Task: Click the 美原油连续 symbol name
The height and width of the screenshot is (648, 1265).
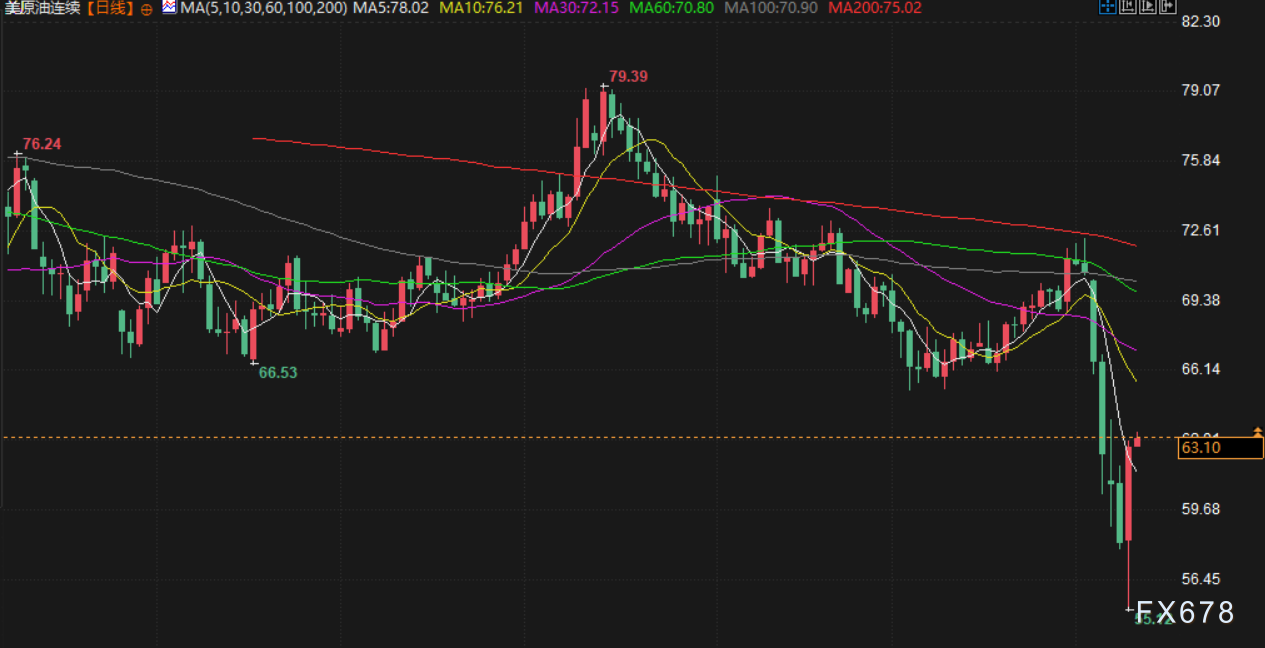Action: [x=42, y=8]
